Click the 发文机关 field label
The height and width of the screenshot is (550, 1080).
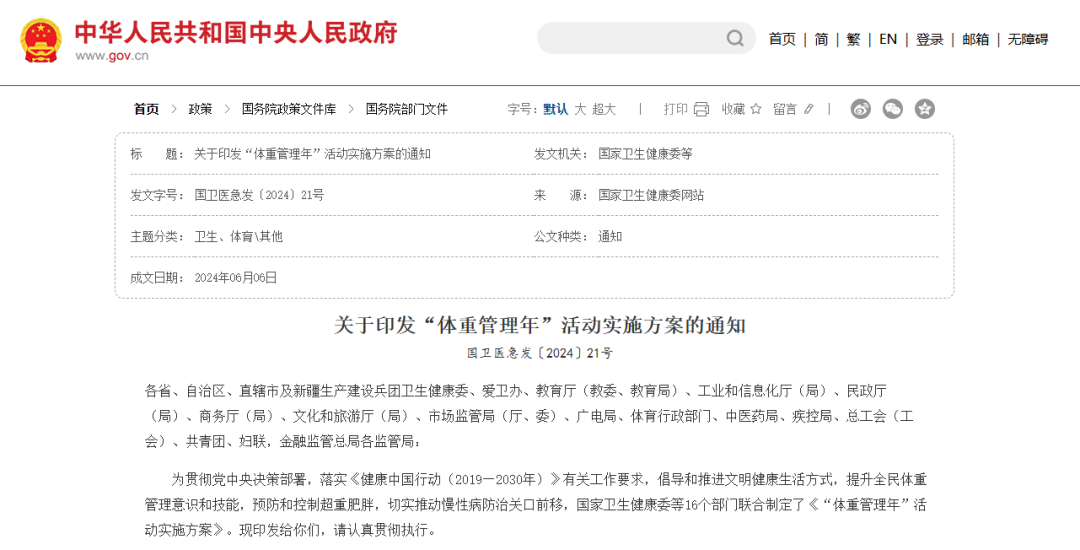tap(561, 154)
